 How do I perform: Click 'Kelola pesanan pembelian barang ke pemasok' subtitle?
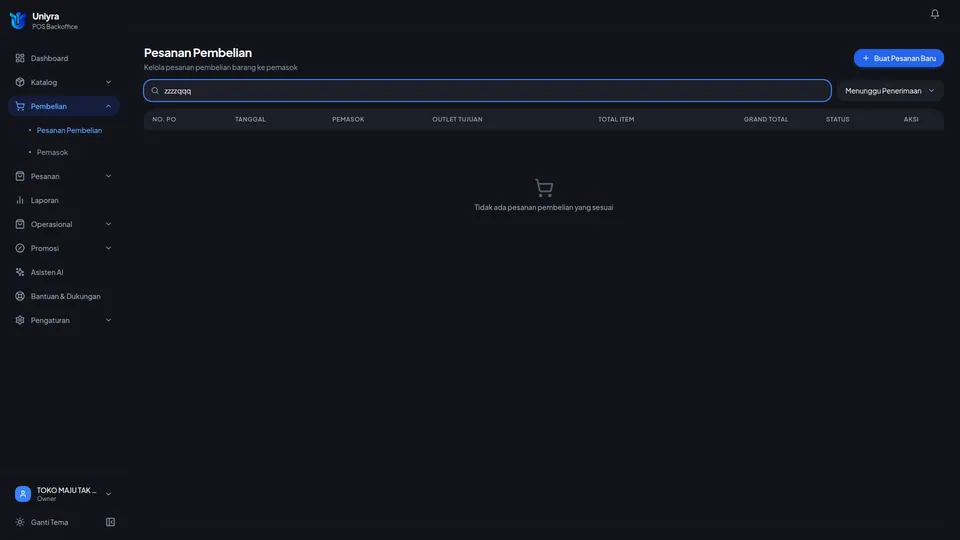point(220,67)
